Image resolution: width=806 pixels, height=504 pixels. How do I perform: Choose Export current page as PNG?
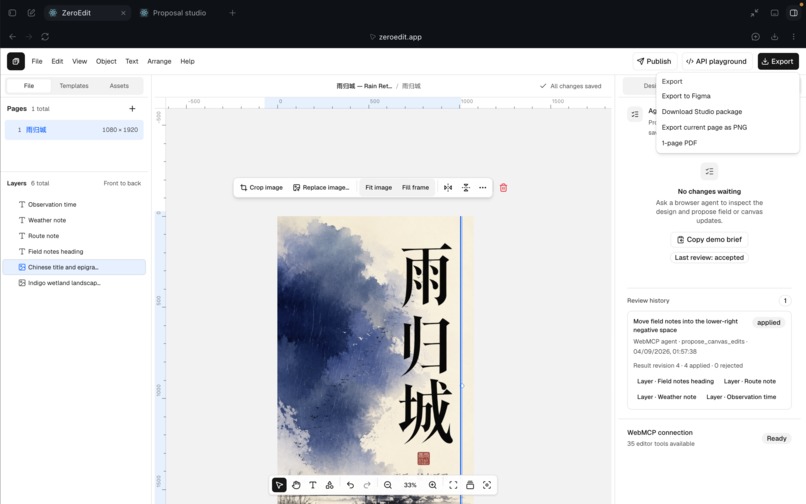727,128
